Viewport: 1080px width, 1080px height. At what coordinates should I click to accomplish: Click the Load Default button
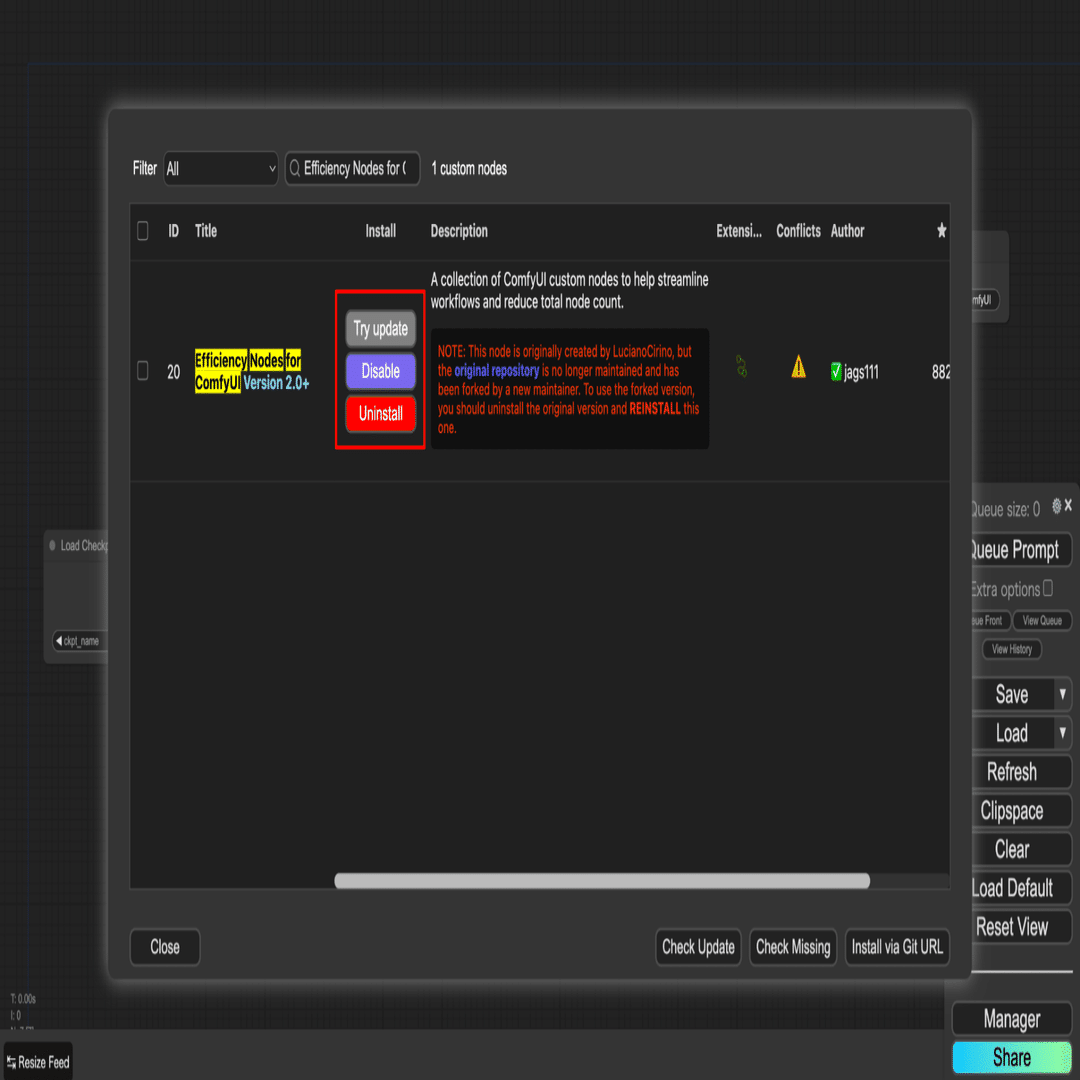1021,888
